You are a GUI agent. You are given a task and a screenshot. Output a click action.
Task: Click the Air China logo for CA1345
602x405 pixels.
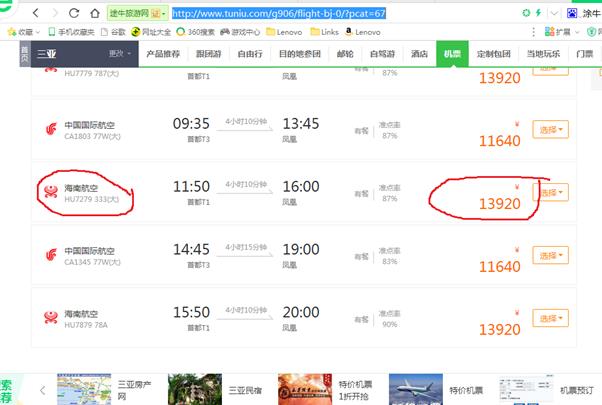pyautogui.click(x=51, y=255)
